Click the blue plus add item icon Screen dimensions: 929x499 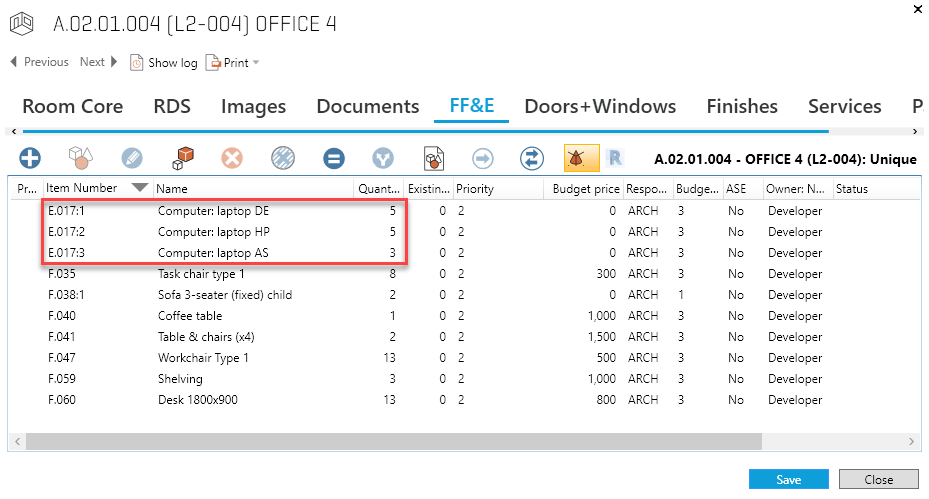(x=31, y=158)
